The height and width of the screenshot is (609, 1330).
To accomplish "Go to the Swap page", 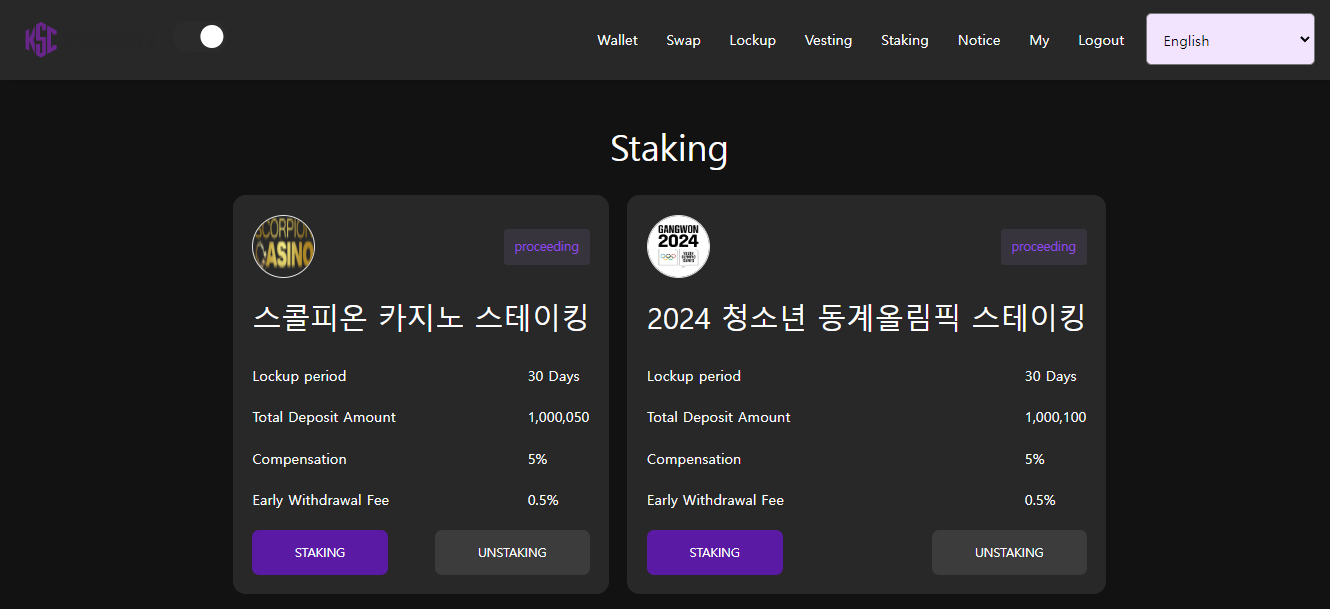I will pyautogui.click(x=683, y=40).
